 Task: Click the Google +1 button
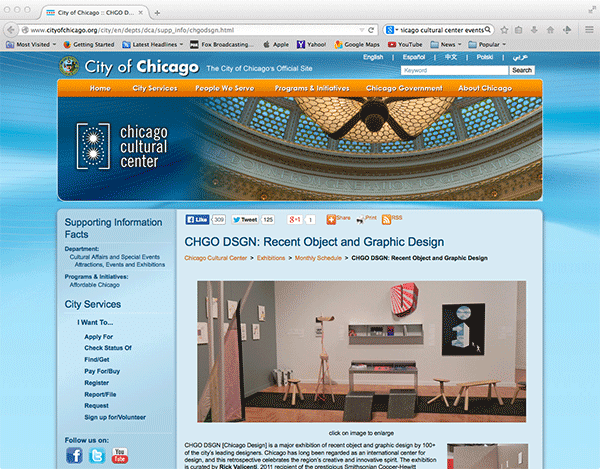(x=295, y=220)
